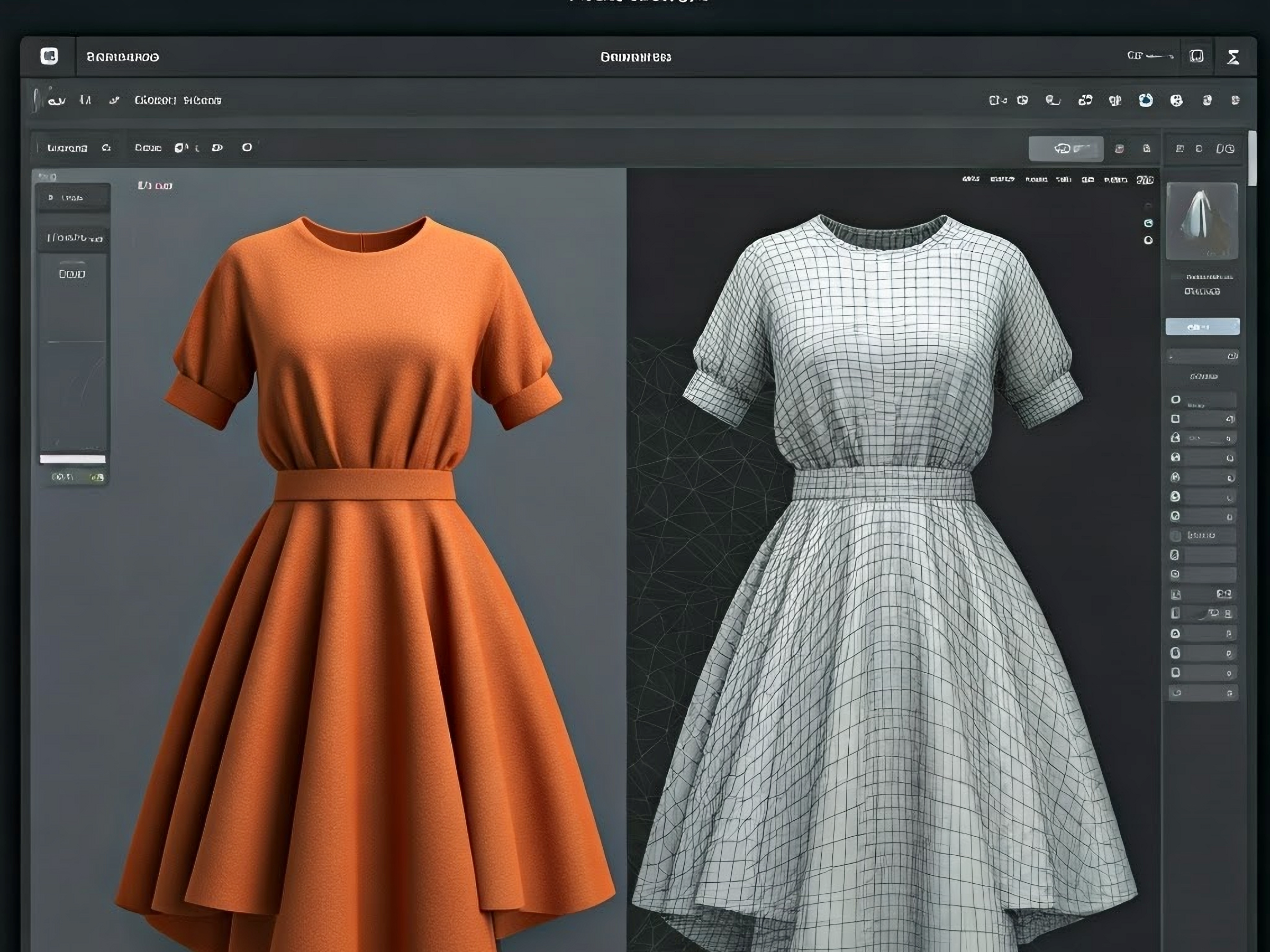
Task: Select the blue ring icon in the top toolbar
Action: [1146, 100]
